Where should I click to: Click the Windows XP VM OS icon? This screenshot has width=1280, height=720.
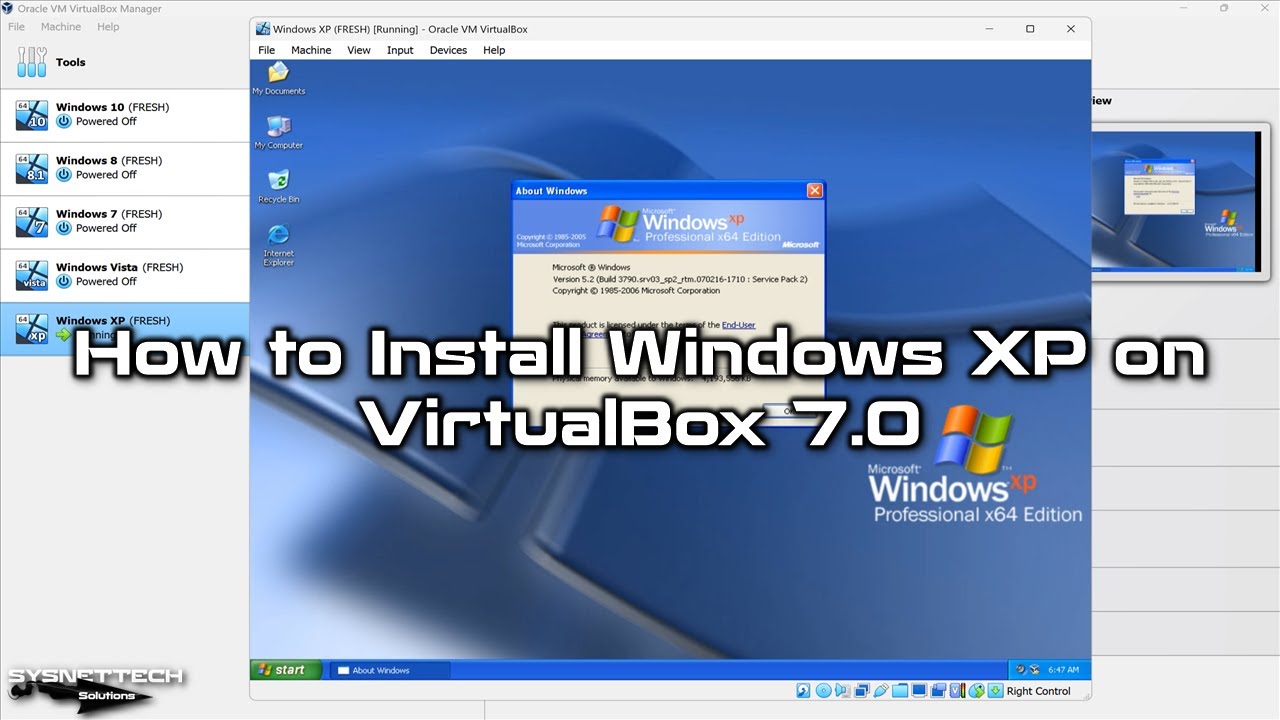[x=32, y=329]
